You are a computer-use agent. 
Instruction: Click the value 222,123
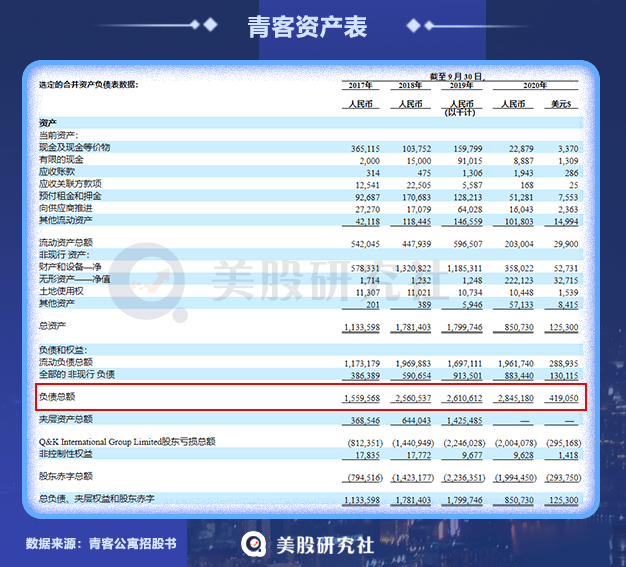tap(519, 280)
